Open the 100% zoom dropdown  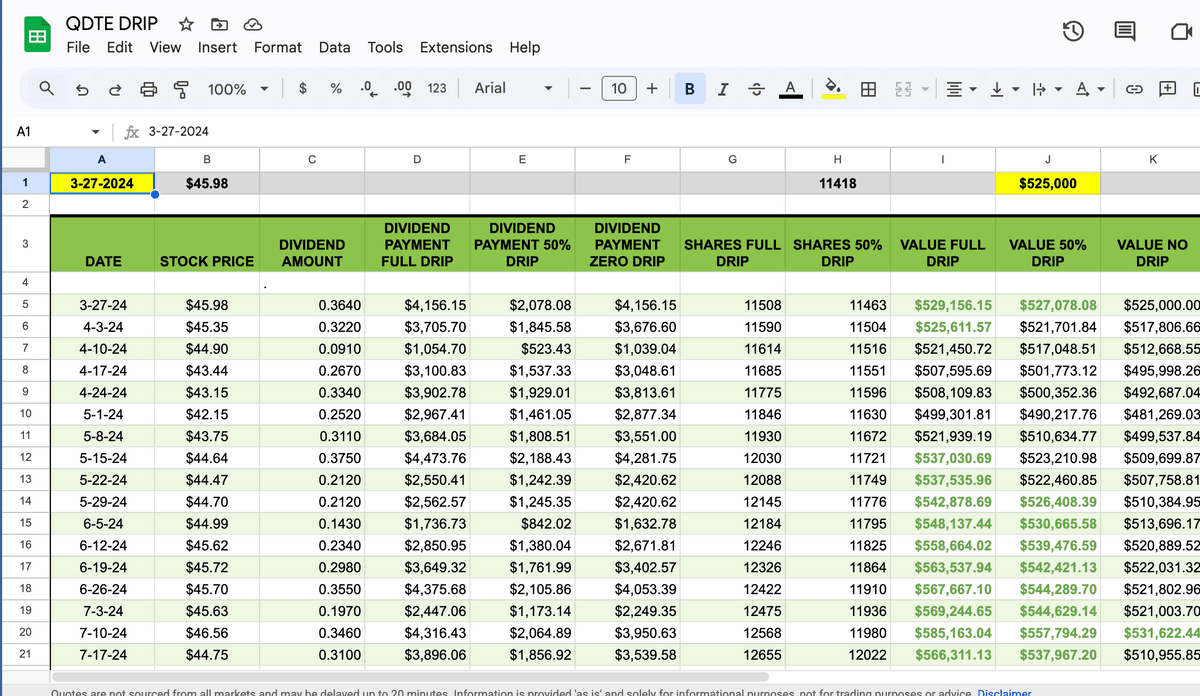tap(238, 89)
